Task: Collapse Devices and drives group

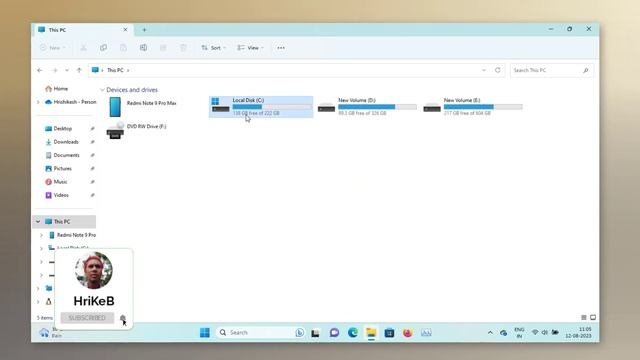Action: click(102, 90)
